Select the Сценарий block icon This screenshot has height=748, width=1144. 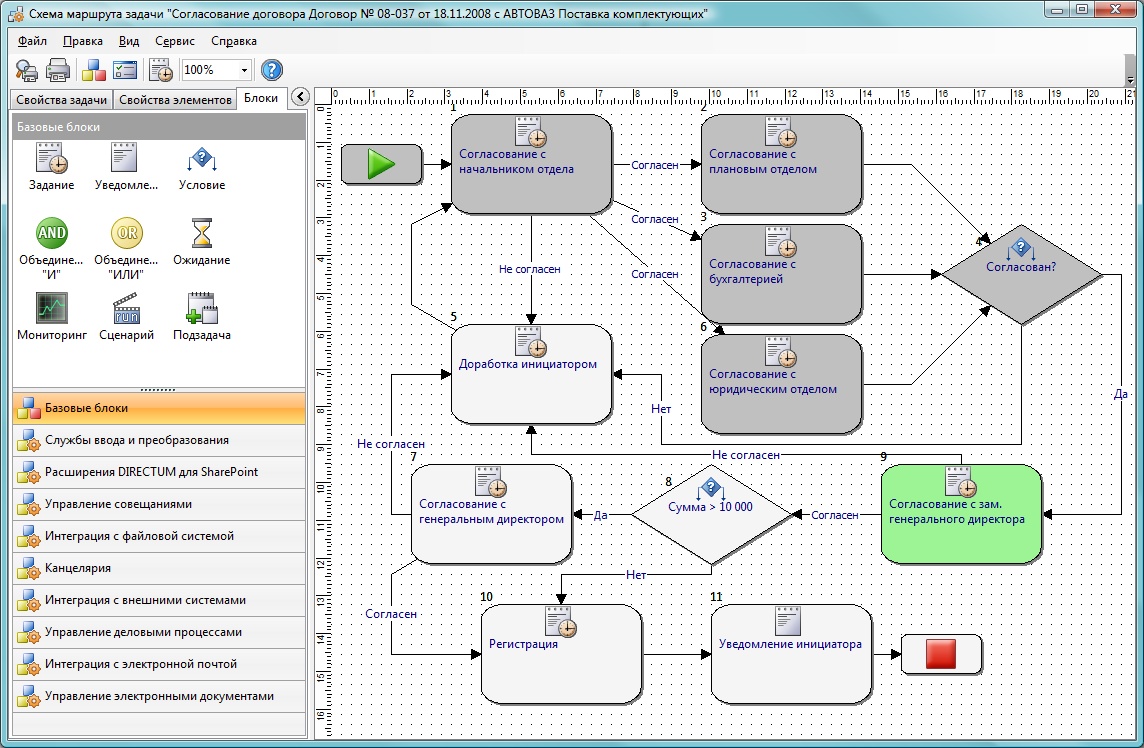pos(126,308)
